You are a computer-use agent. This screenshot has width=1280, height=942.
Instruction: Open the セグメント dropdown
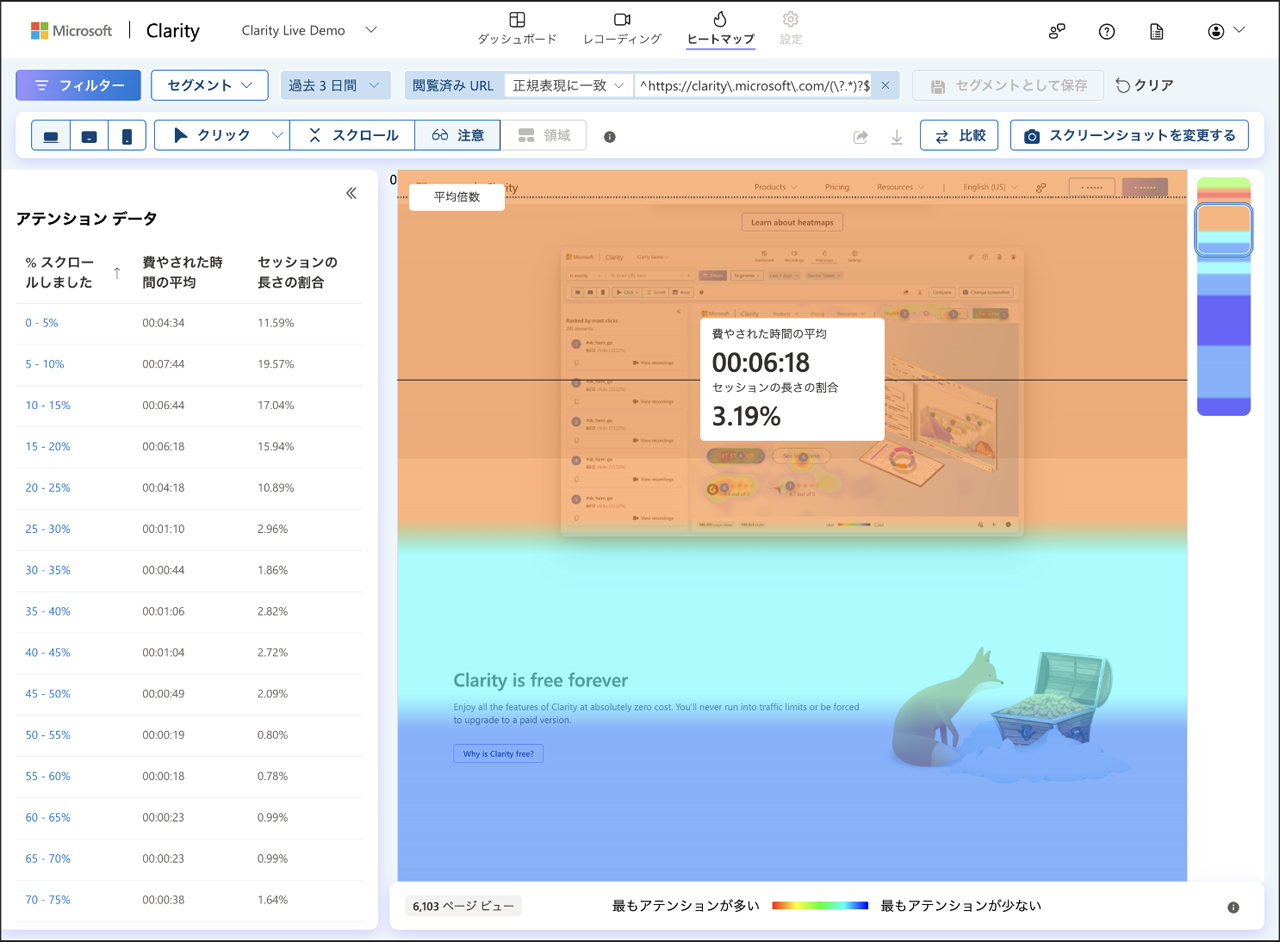tap(209, 85)
